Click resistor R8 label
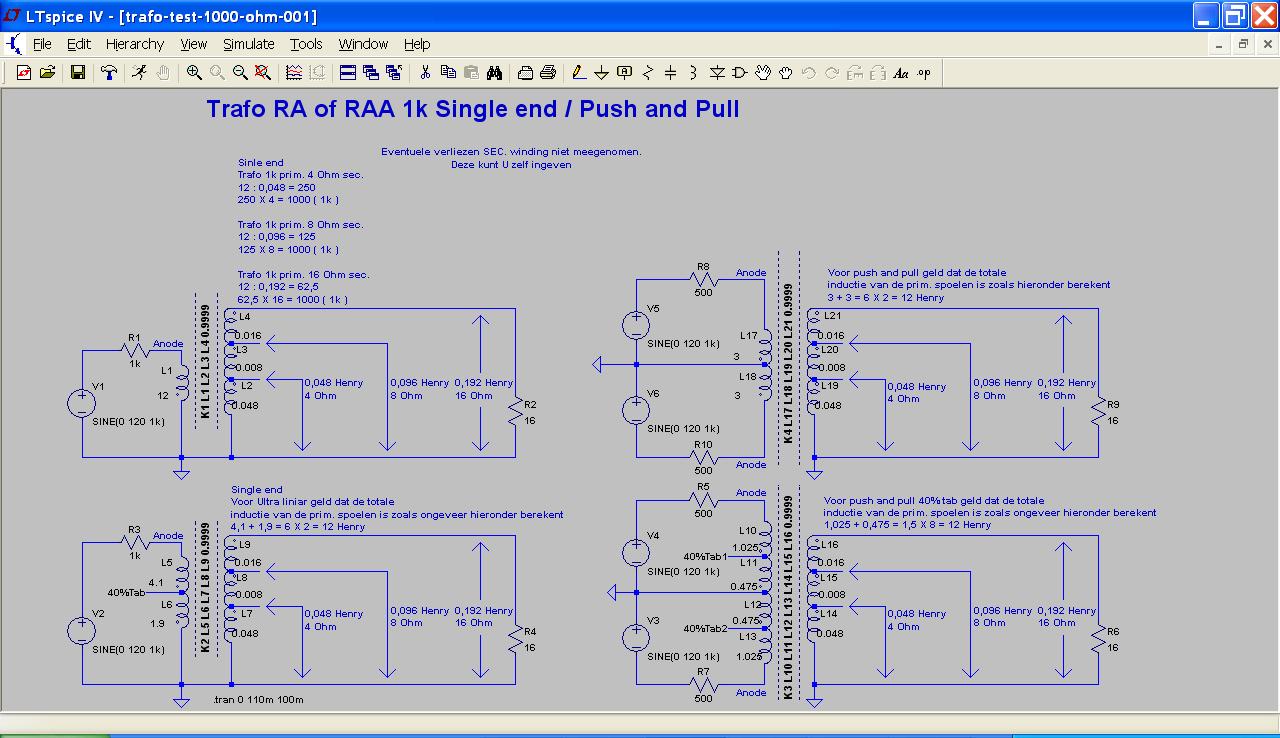 [x=703, y=266]
